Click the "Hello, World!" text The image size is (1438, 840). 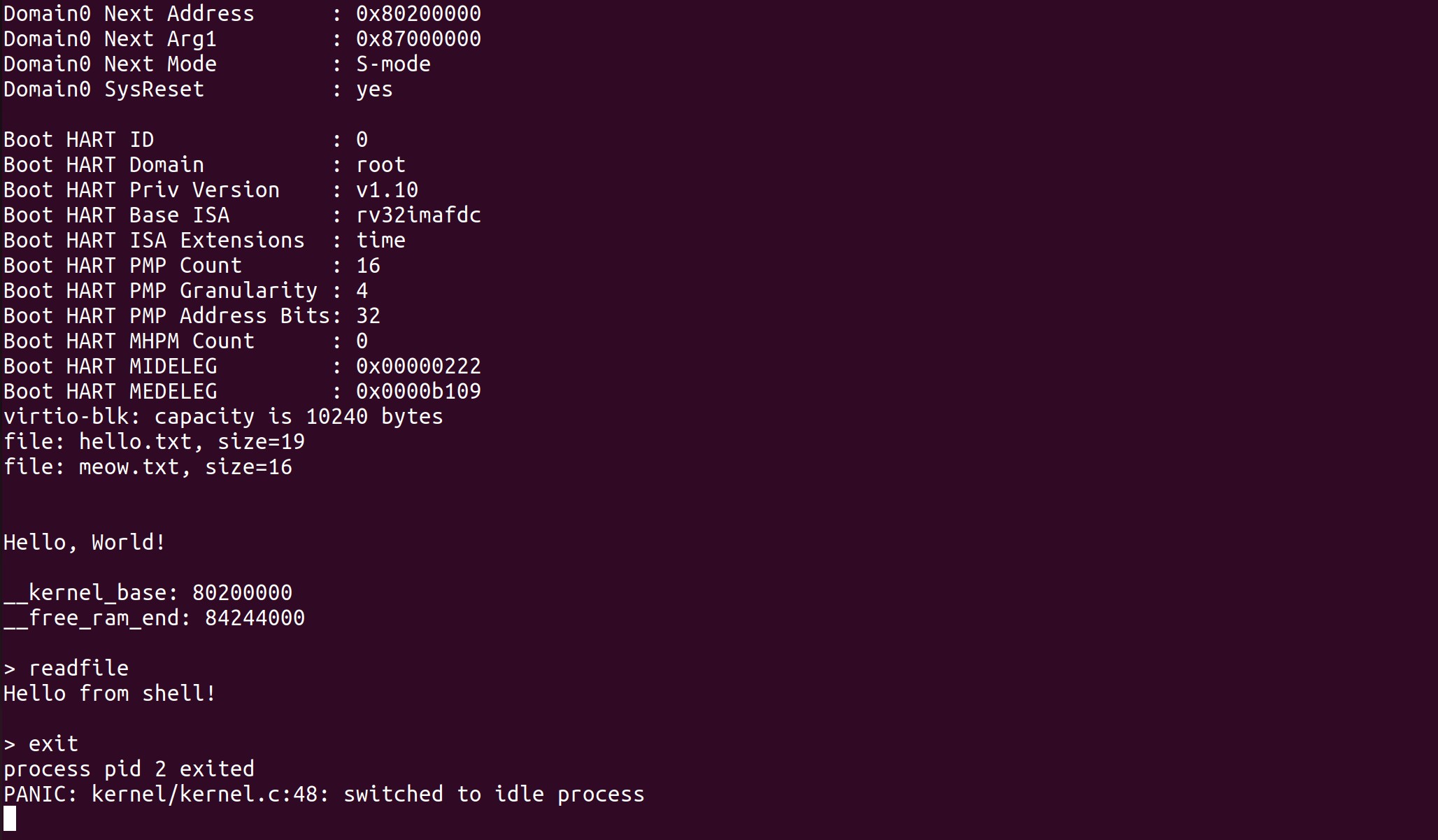[x=85, y=542]
